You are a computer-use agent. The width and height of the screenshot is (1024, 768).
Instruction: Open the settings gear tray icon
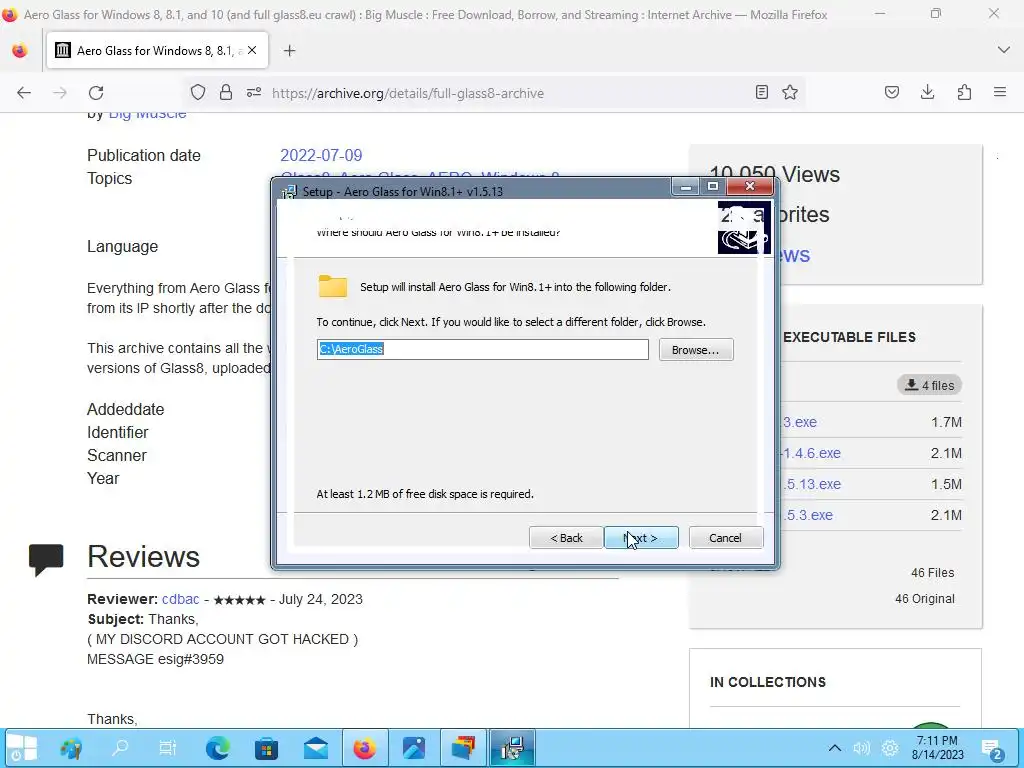889,748
